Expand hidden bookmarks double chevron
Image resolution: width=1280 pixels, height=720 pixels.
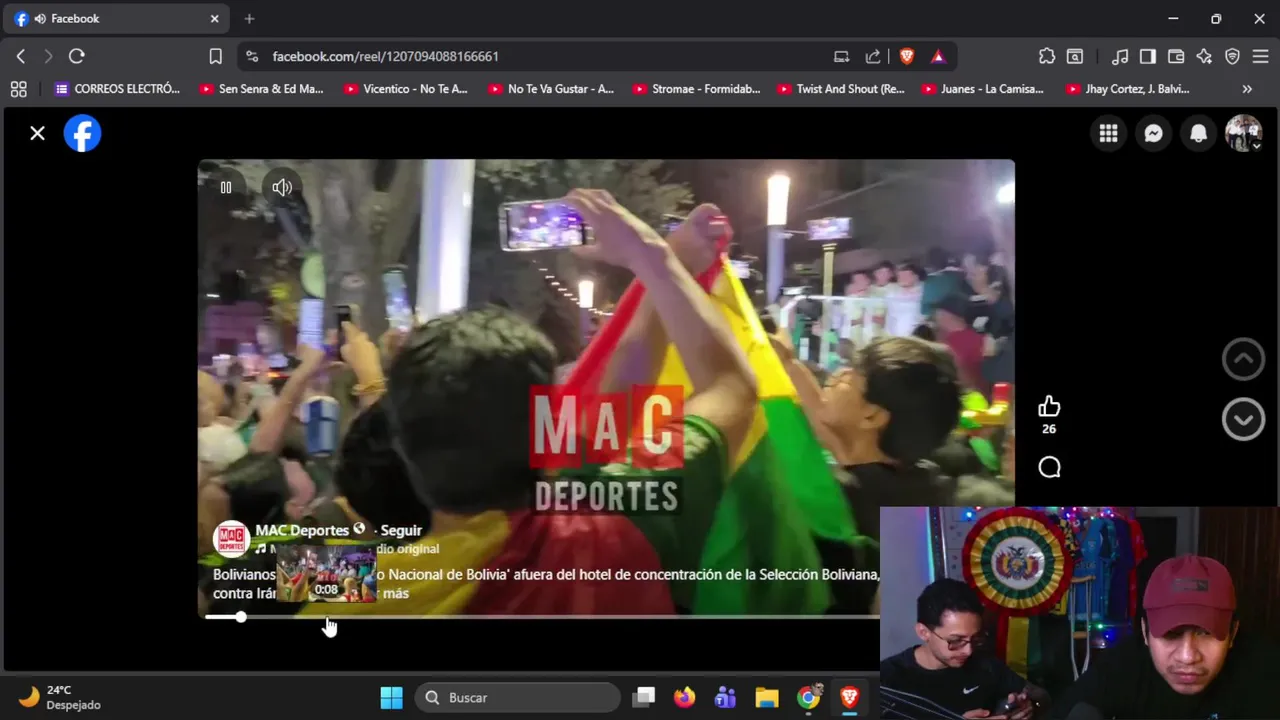(1247, 89)
